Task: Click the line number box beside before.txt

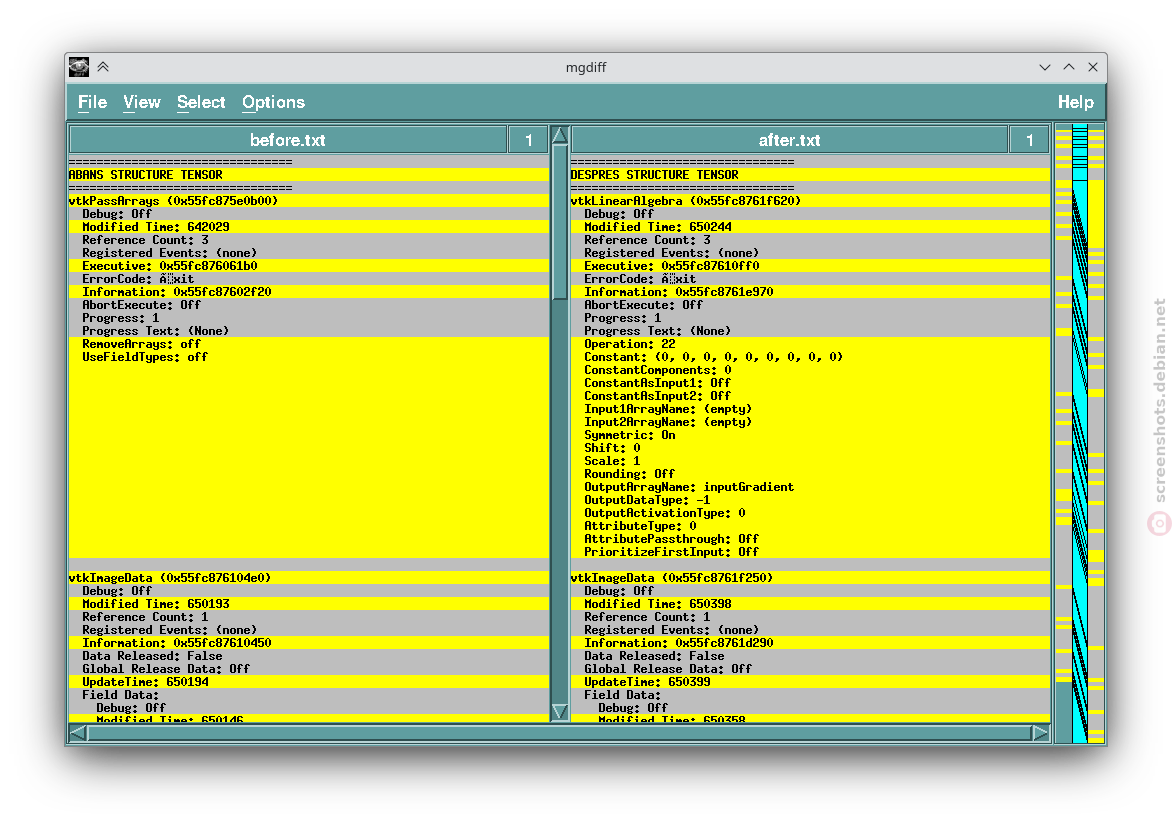Action: pos(528,140)
